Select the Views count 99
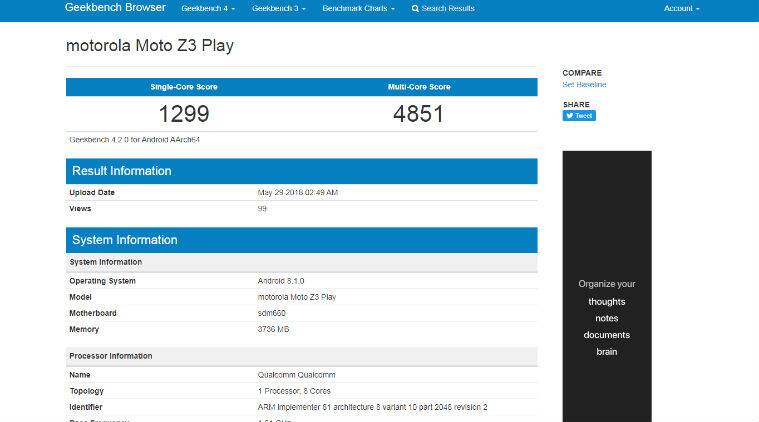 (262, 209)
